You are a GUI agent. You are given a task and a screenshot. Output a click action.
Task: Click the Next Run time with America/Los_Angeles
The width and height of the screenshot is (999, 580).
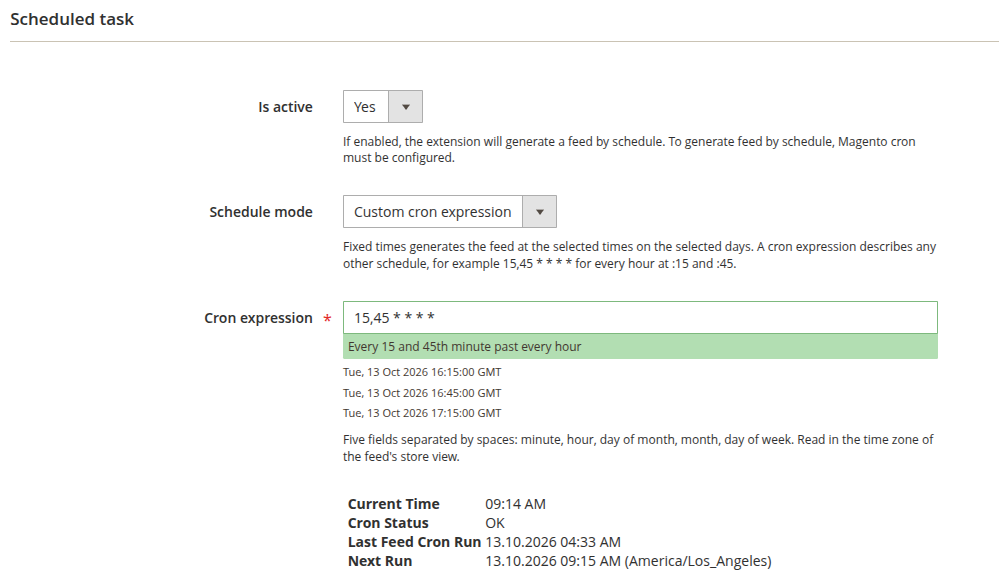point(628,562)
